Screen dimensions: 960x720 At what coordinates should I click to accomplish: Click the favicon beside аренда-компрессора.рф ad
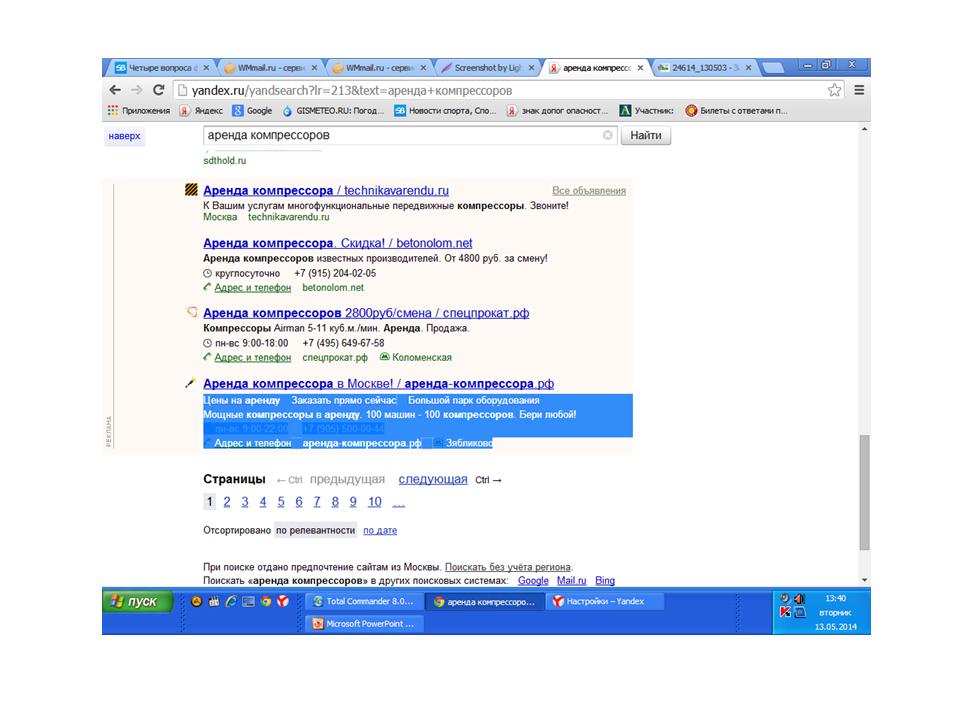click(x=191, y=383)
